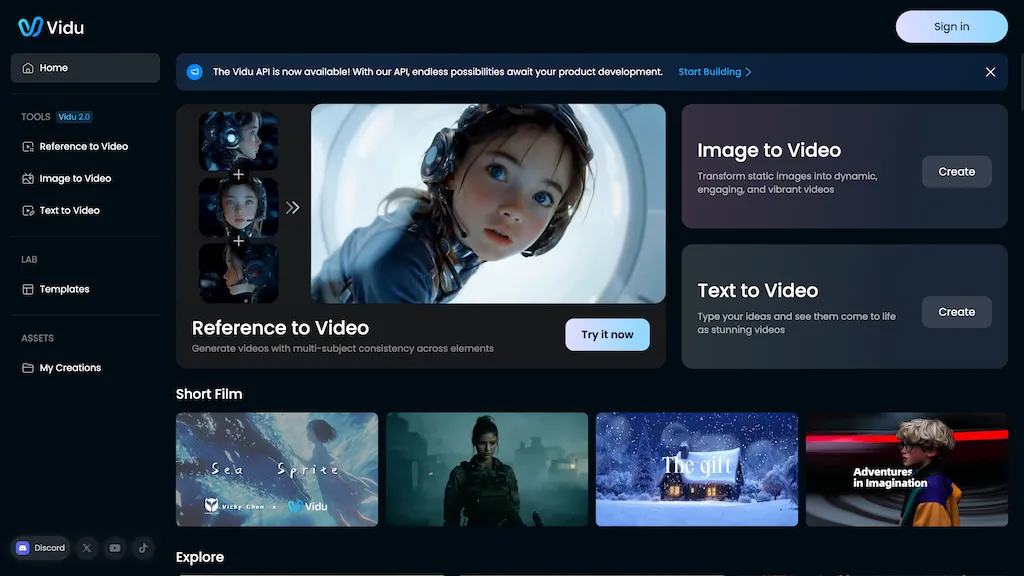Click the Reference to Video sidebar icon
This screenshot has height=576, width=1024.
point(27,146)
